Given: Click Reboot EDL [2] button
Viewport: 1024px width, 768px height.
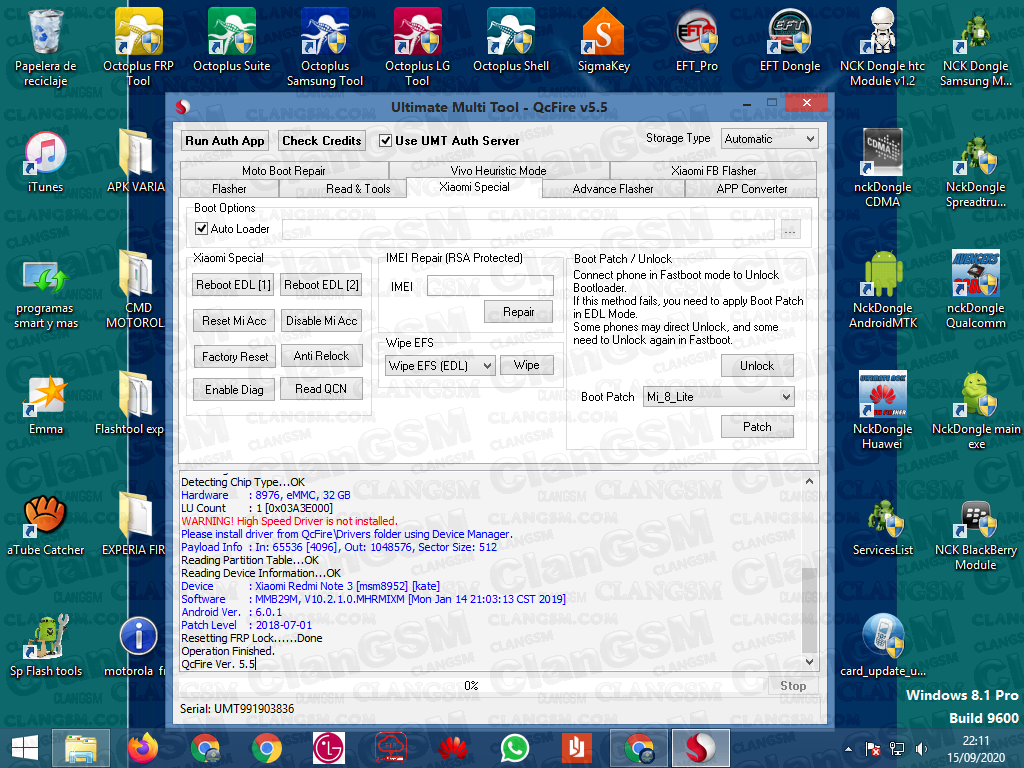Looking at the screenshot, I should tap(321, 285).
